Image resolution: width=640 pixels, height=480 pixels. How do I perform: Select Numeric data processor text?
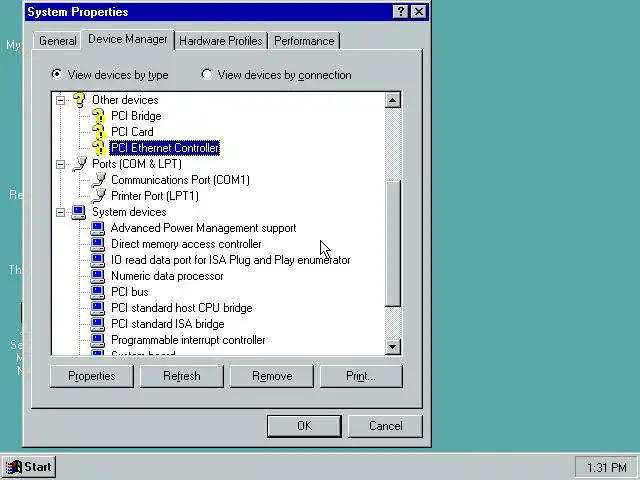click(167, 276)
